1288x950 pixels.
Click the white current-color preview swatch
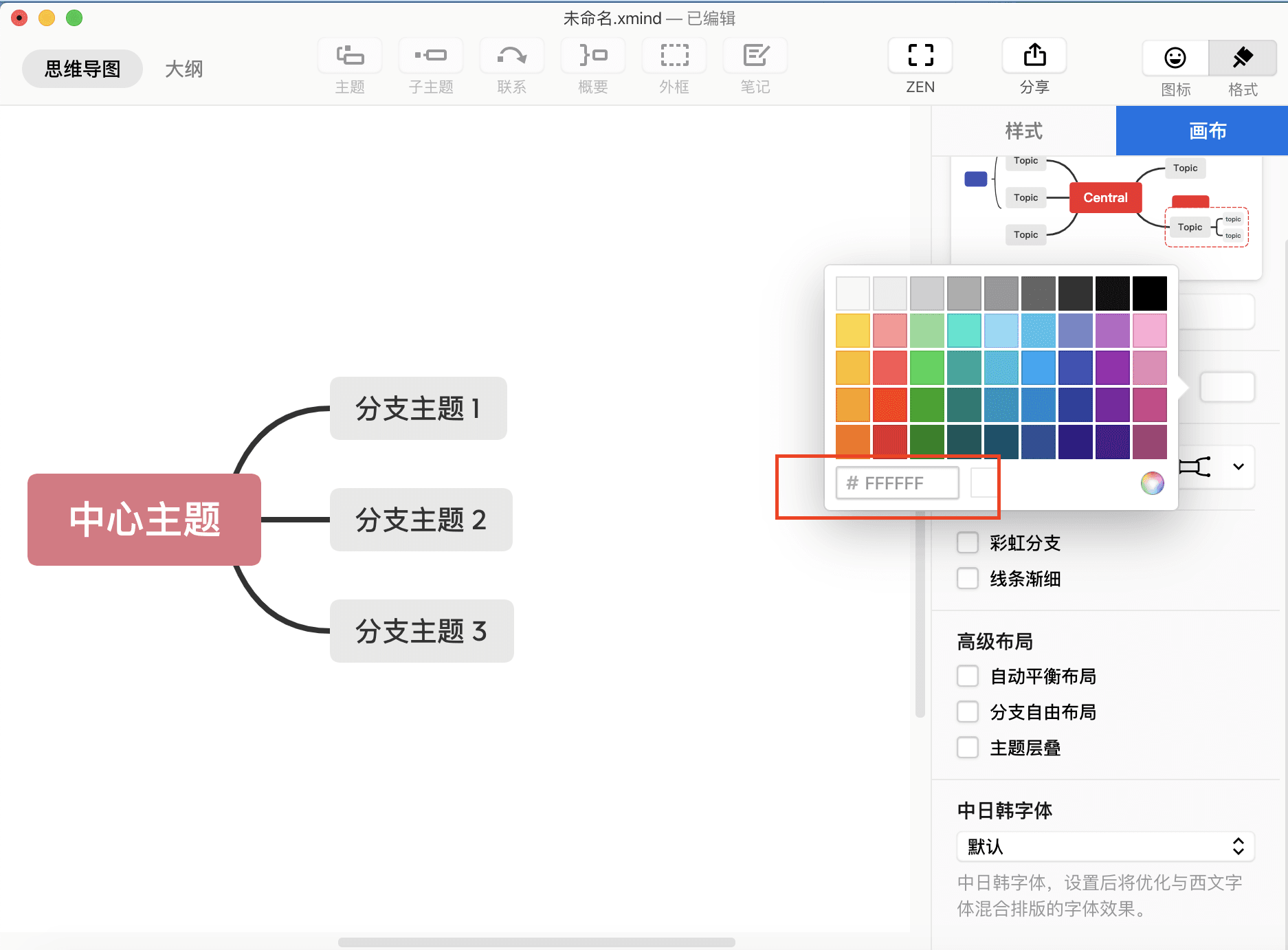click(x=984, y=483)
